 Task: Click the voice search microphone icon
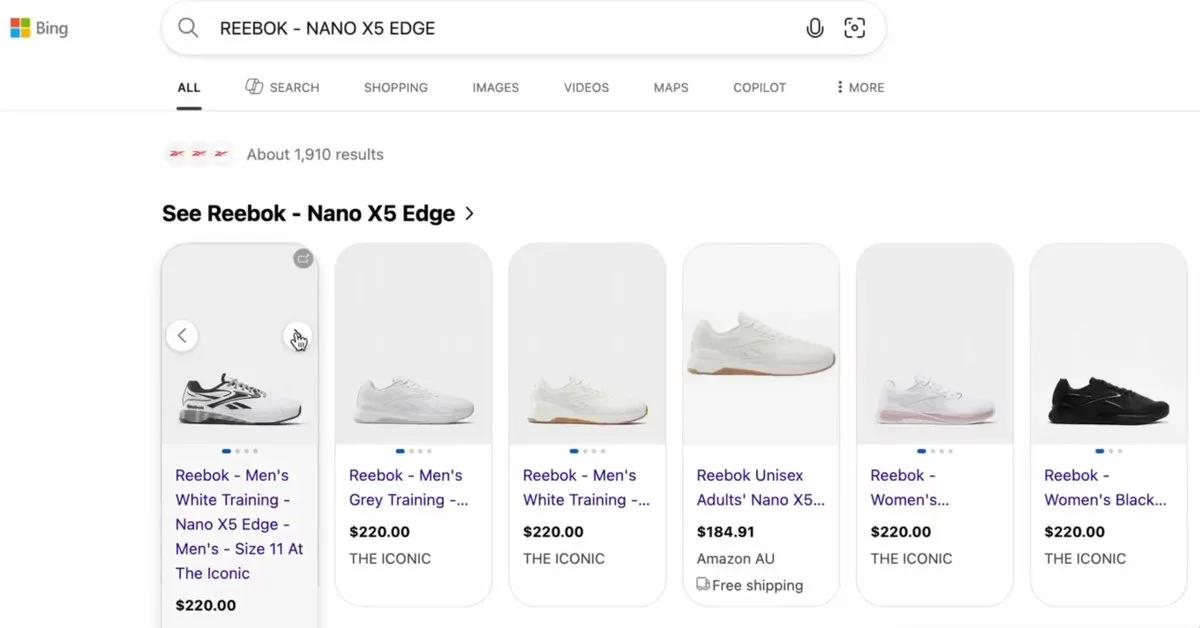(815, 28)
